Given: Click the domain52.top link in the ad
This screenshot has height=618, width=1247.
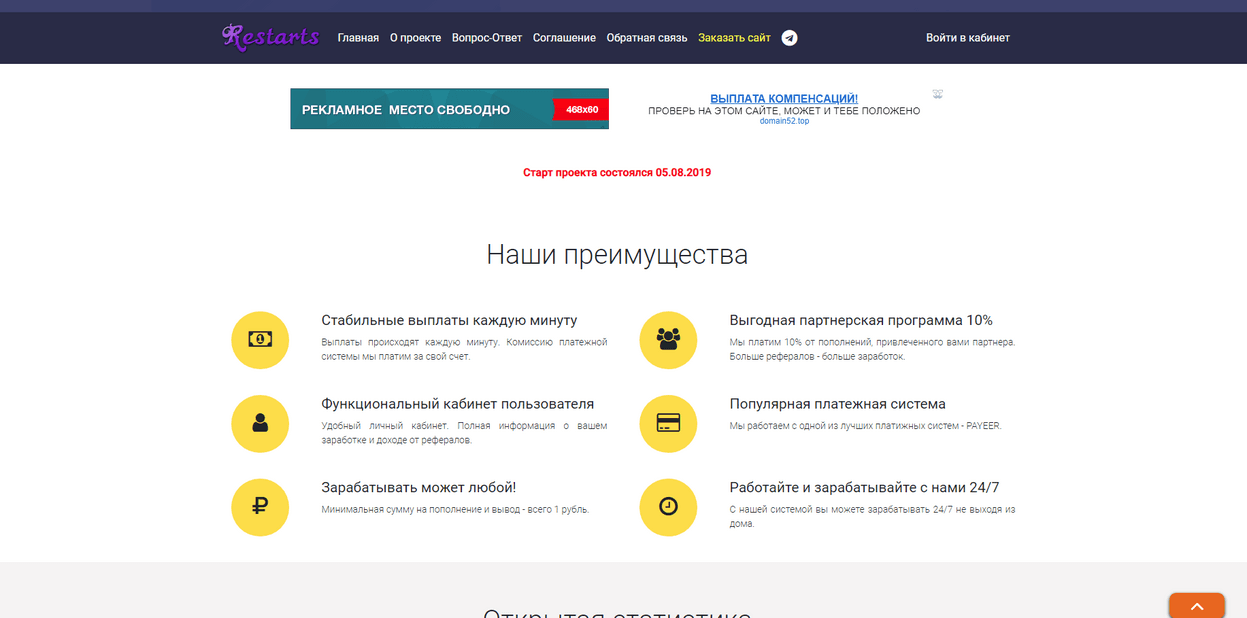Looking at the screenshot, I should coord(784,121).
